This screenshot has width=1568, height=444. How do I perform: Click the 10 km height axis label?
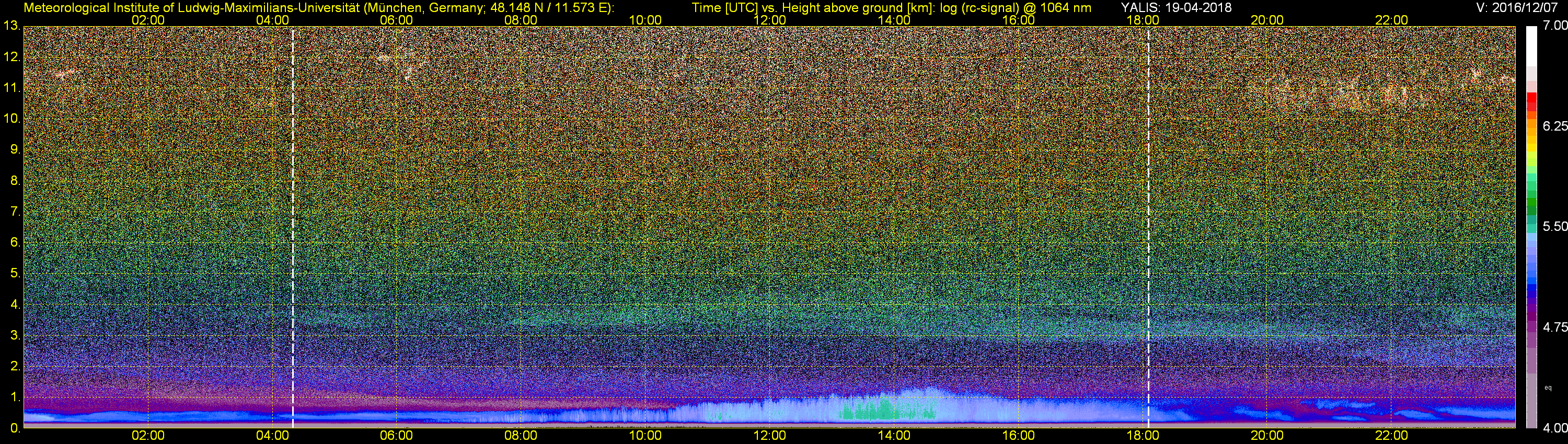point(11,119)
